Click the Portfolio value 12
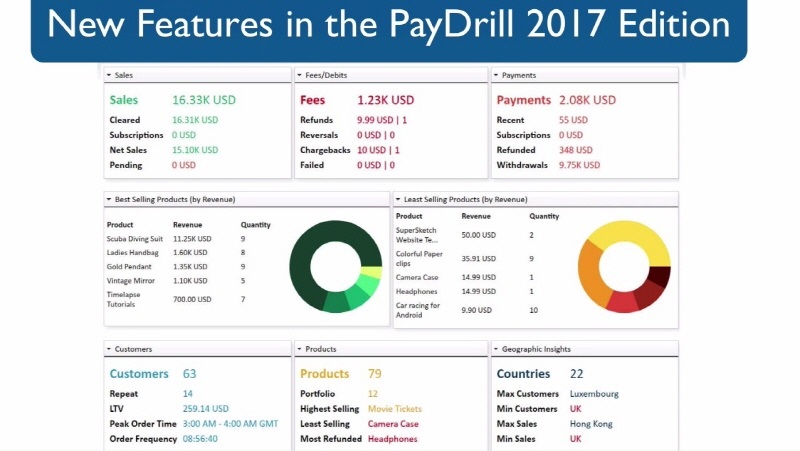Screen dimensions: 800x451 (373, 394)
